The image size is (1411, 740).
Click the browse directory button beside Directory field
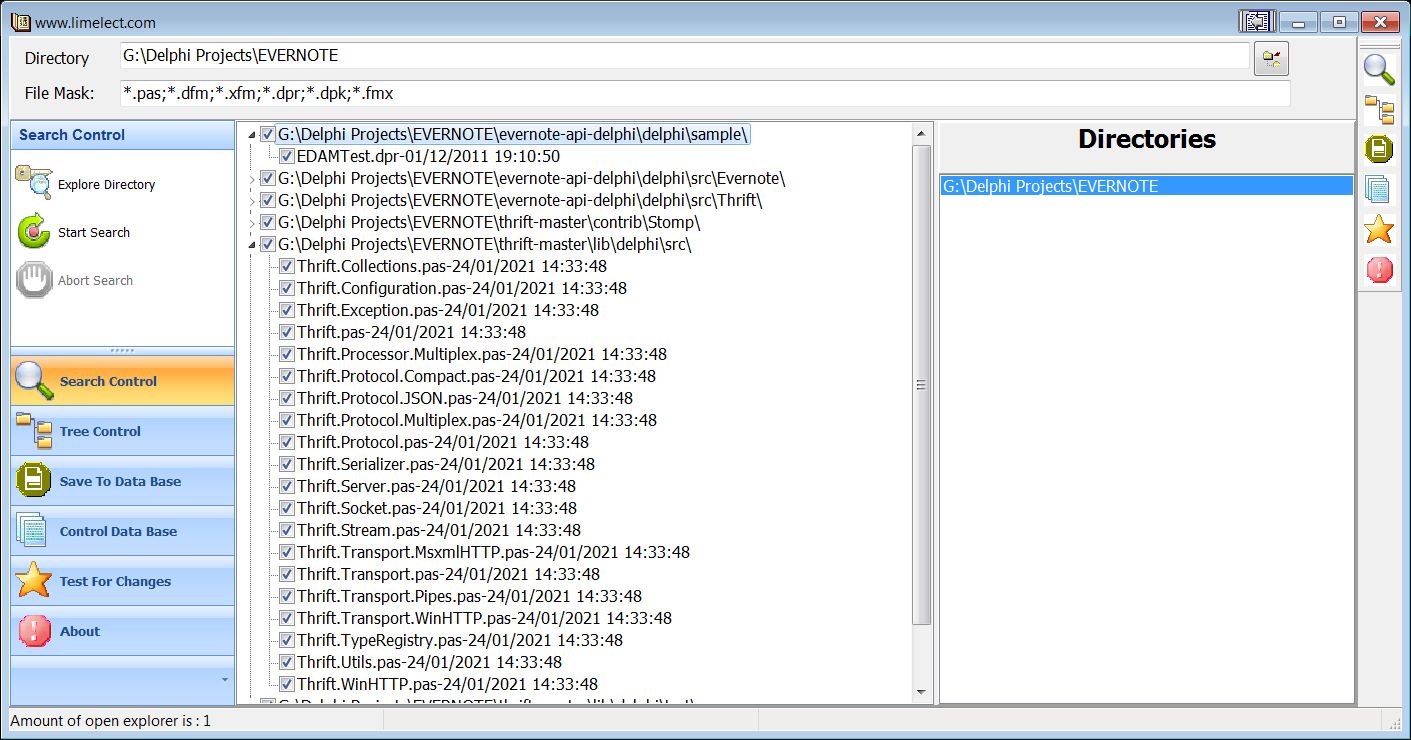pyautogui.click(x=1271, y=58)
